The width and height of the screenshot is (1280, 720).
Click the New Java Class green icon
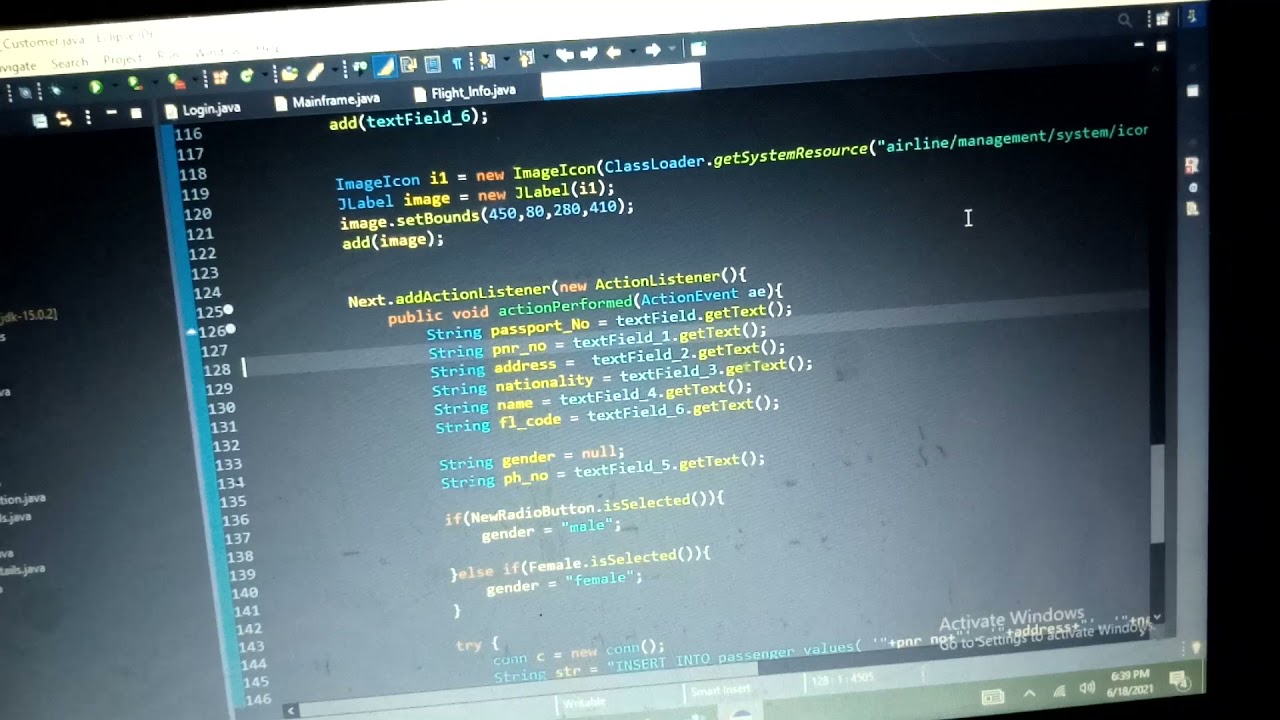click(246, 76)
